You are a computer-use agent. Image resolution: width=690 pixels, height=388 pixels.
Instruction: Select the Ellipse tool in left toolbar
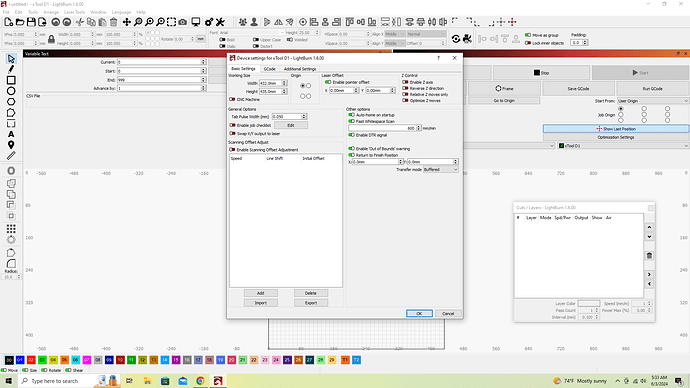(11, 91)
